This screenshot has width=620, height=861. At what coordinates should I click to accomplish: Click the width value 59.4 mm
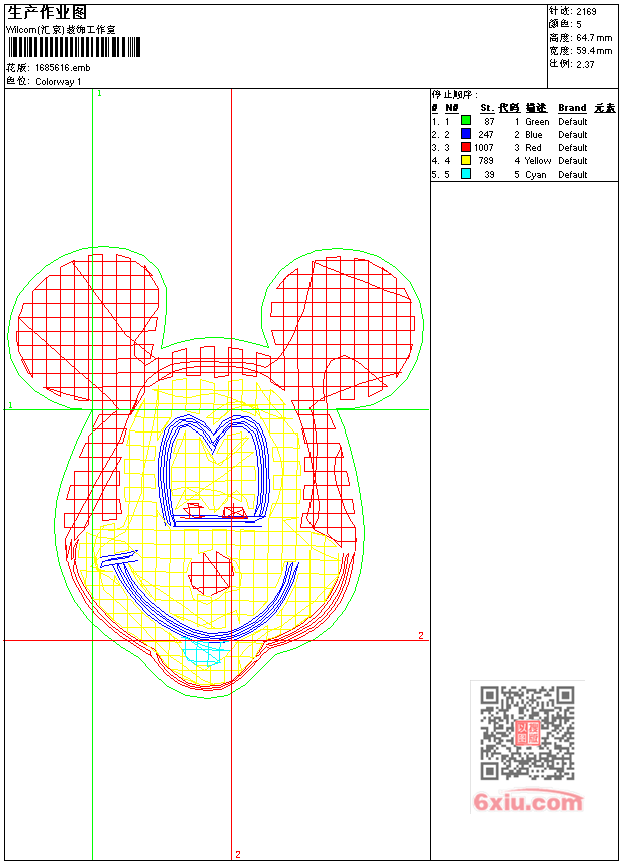pos(594,51)
